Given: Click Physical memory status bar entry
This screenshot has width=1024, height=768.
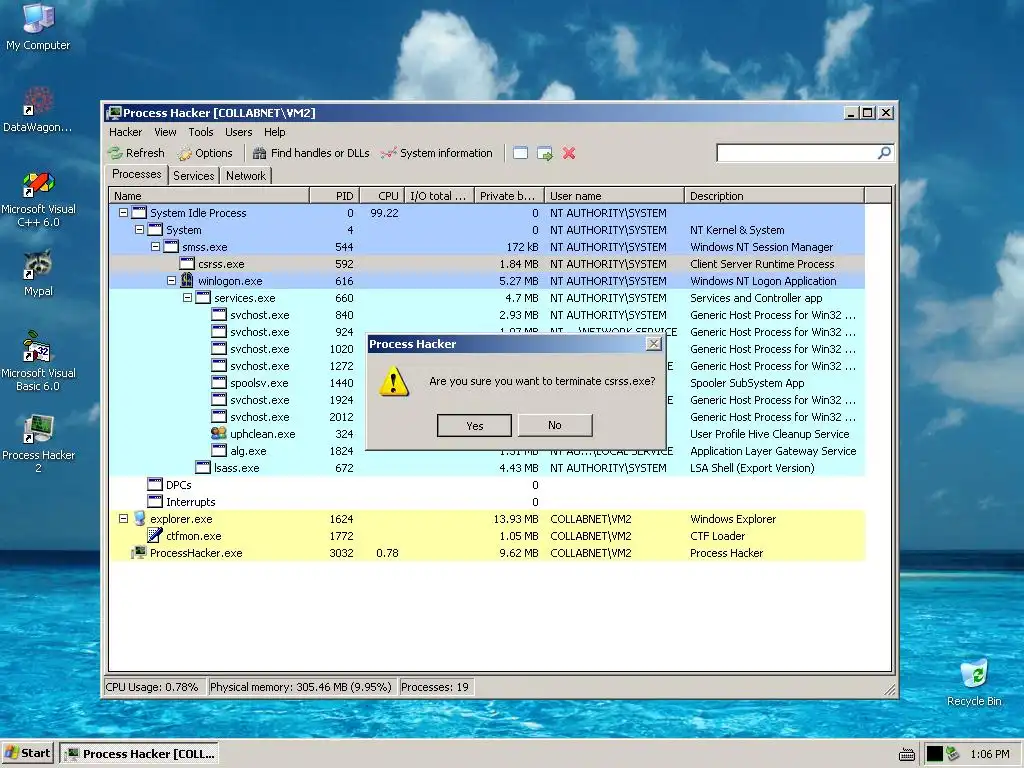Looking at the screenshot, I should tap(301, 687).
